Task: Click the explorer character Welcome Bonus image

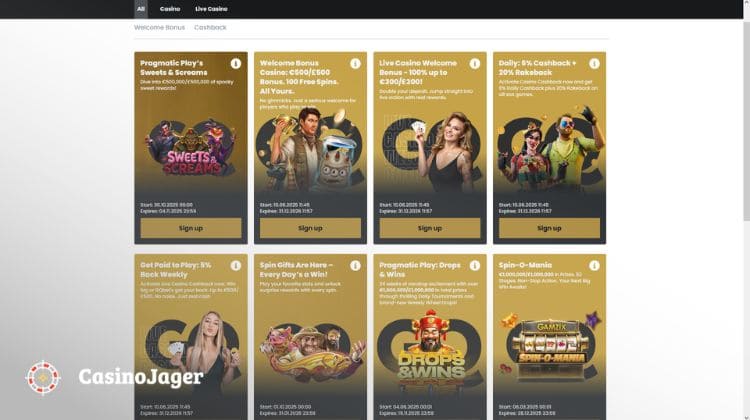Action: [x=310, y=148]
